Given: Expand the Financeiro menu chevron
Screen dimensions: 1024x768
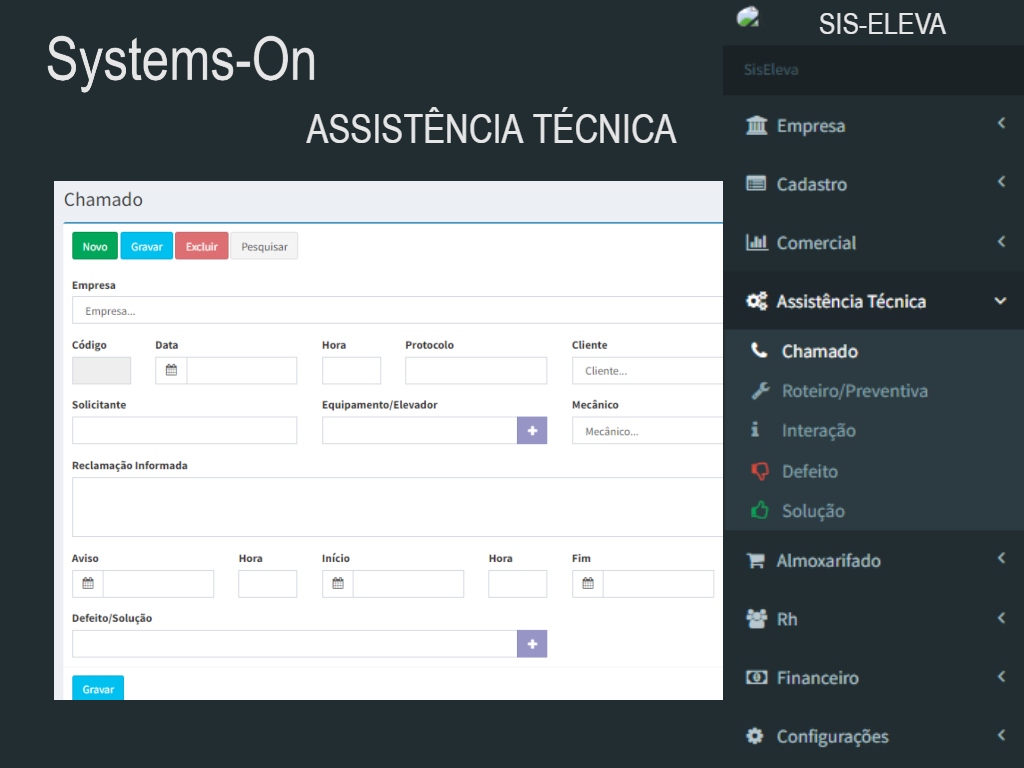Looking at the screenshot, I should tap(1001, 676).
